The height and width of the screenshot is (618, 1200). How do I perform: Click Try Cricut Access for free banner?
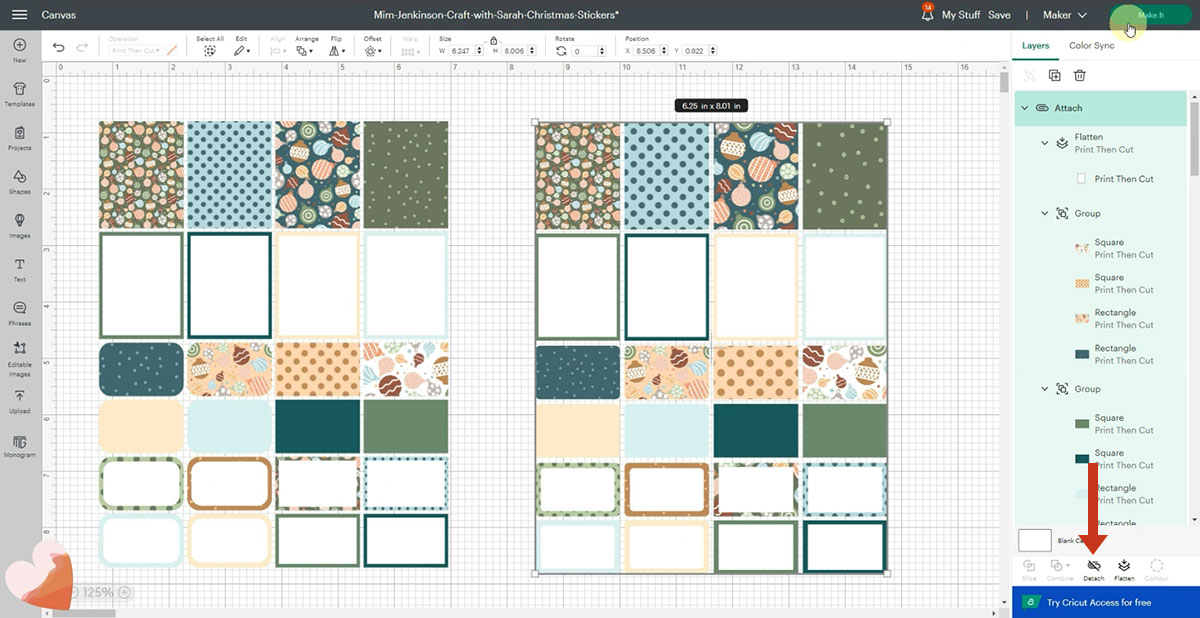tap(1098, 602)
